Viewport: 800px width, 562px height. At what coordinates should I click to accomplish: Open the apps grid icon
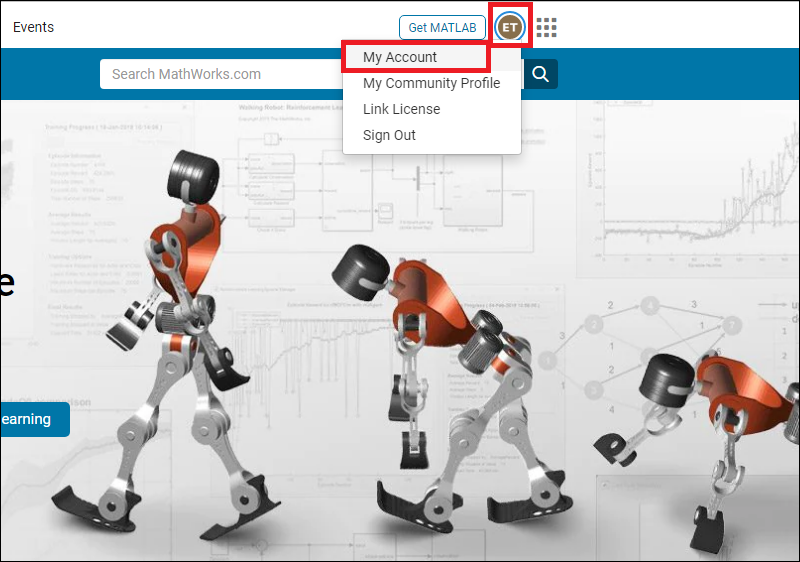pyautogui.click(x=547, y=27)
